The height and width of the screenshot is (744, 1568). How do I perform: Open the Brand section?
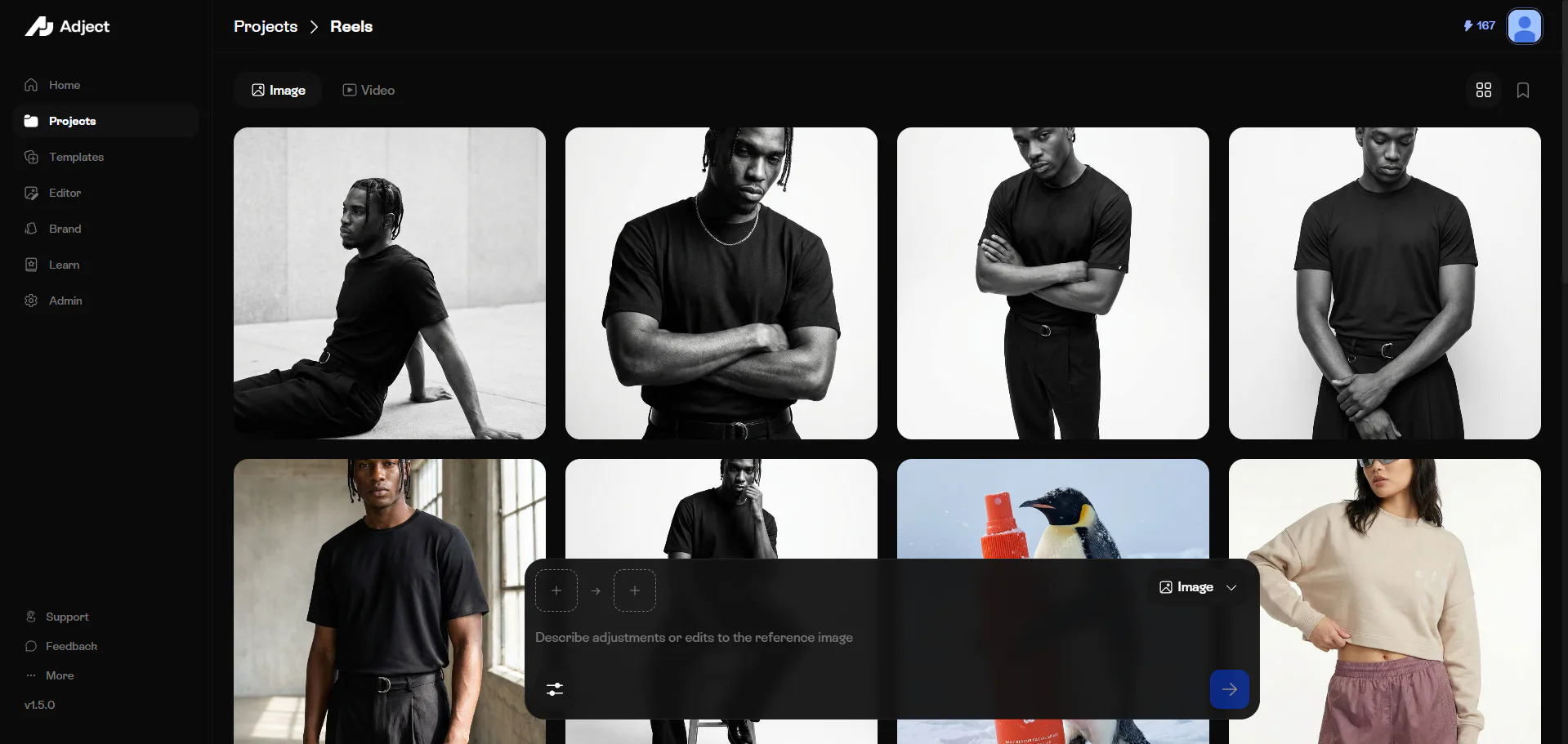pos(106,229)
